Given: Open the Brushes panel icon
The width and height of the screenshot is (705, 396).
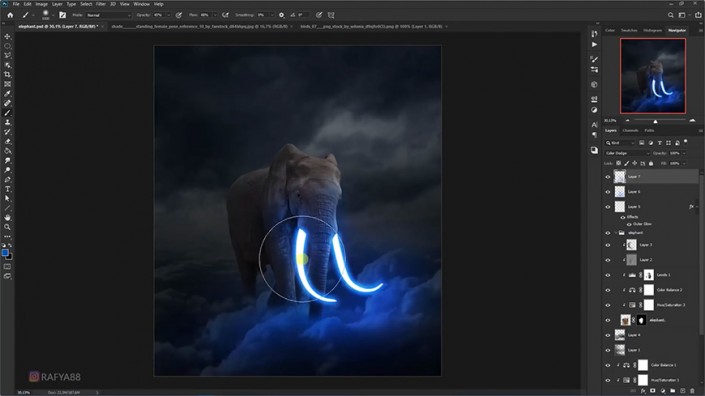Looking at the screenshot, I should point(594,59).
